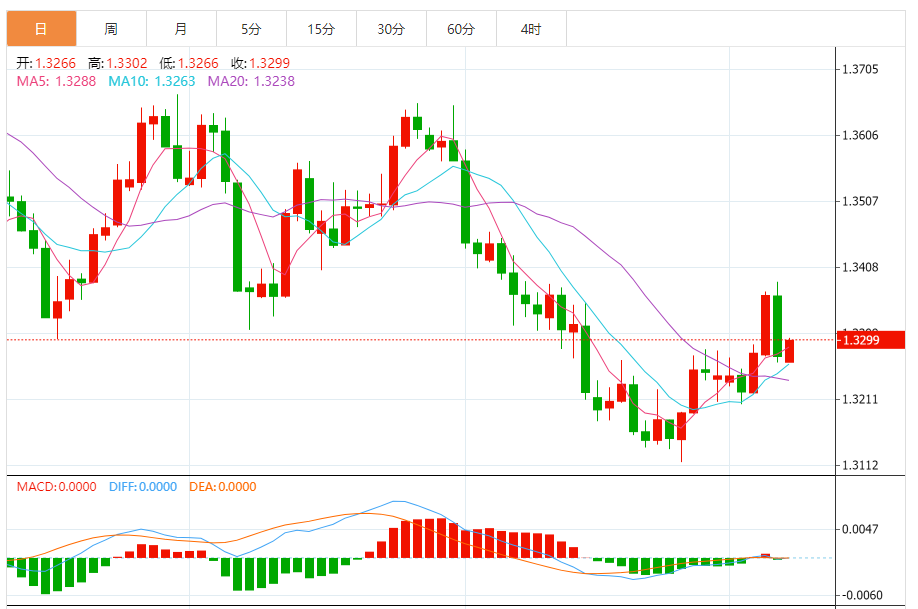The width and height of the screenshot is (918, 609).
Task: Click the 1.3705 price axis label
Action: click(860, 70)
